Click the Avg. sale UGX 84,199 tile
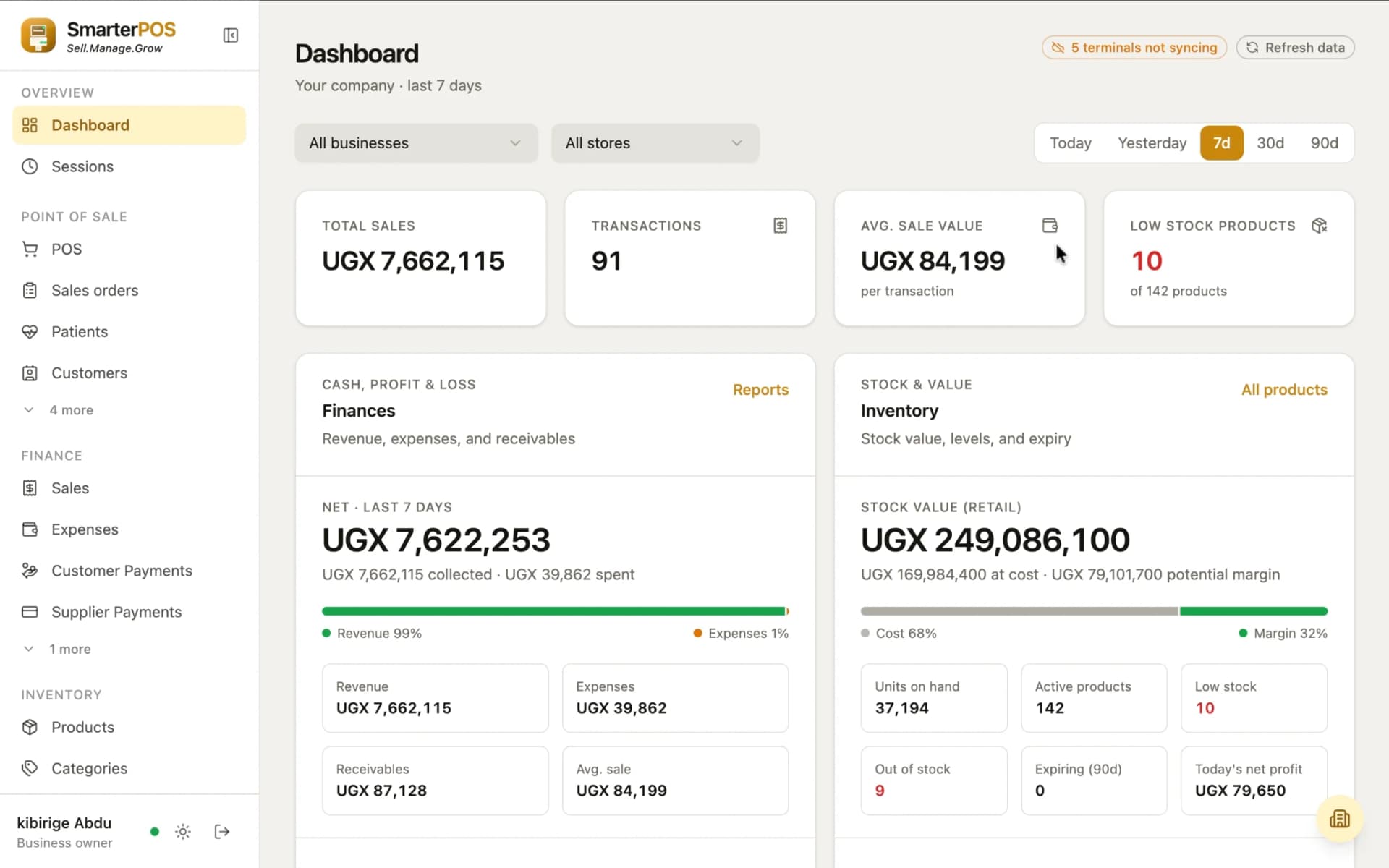 point(675,780)
